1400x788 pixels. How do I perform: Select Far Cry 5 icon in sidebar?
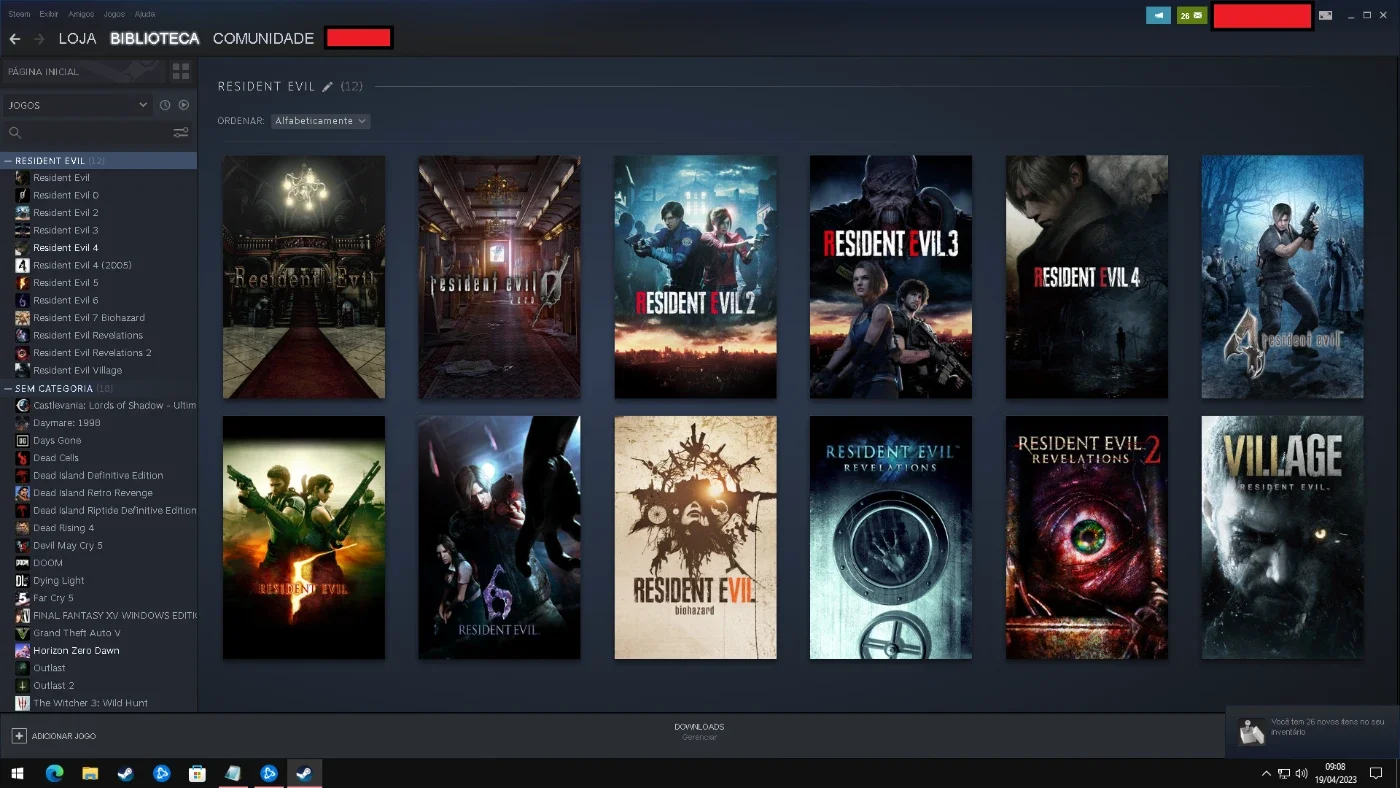coord(22,598)
